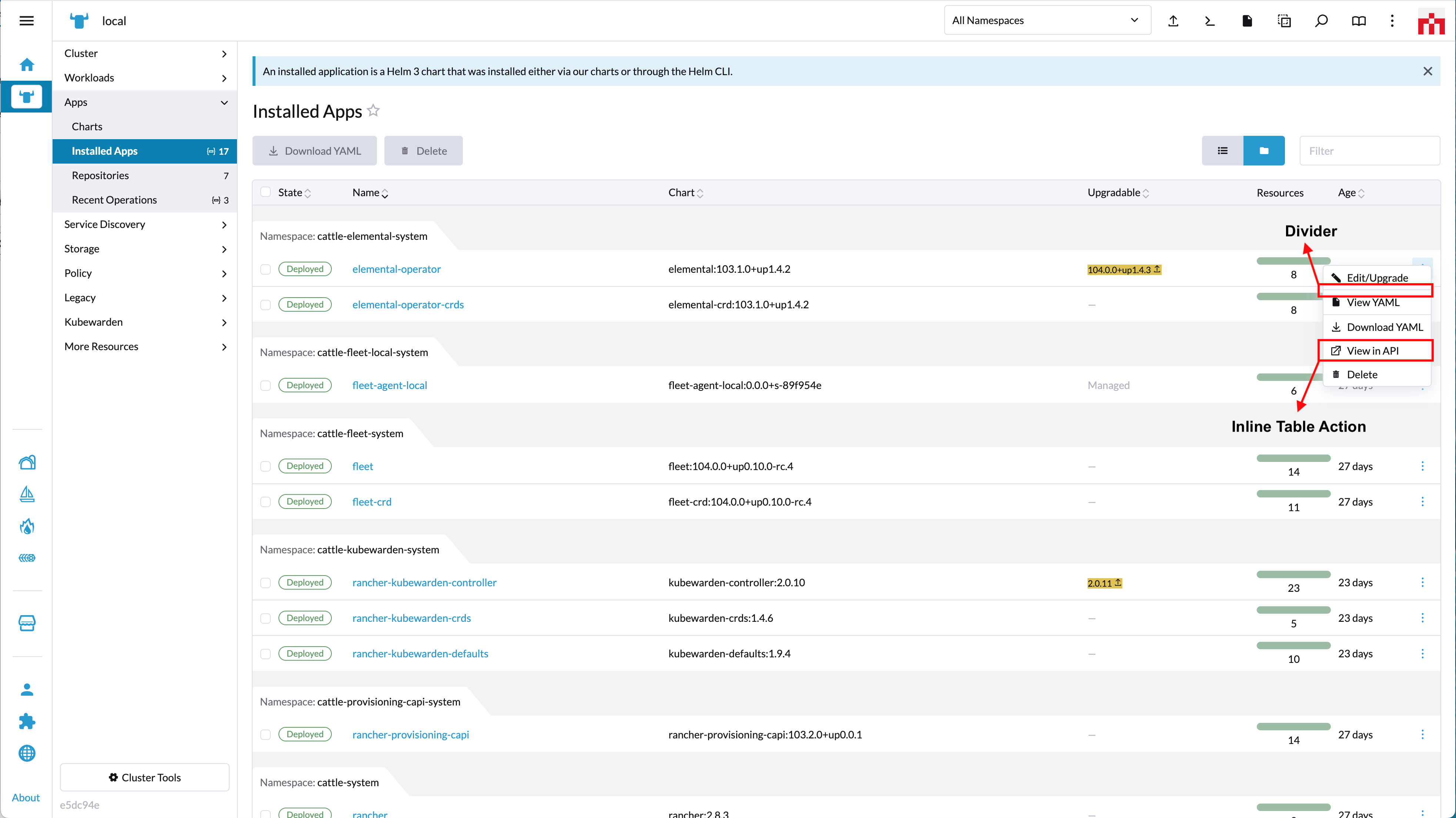Download the KubeConfig file icon

click(1247, 21)
